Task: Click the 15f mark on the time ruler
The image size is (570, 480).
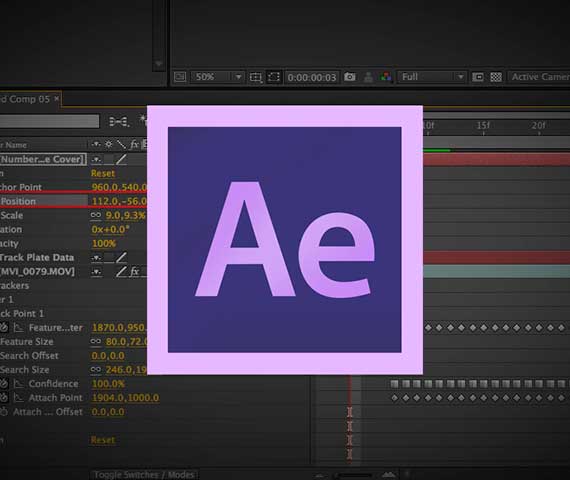Action: [x=483, y=126]
